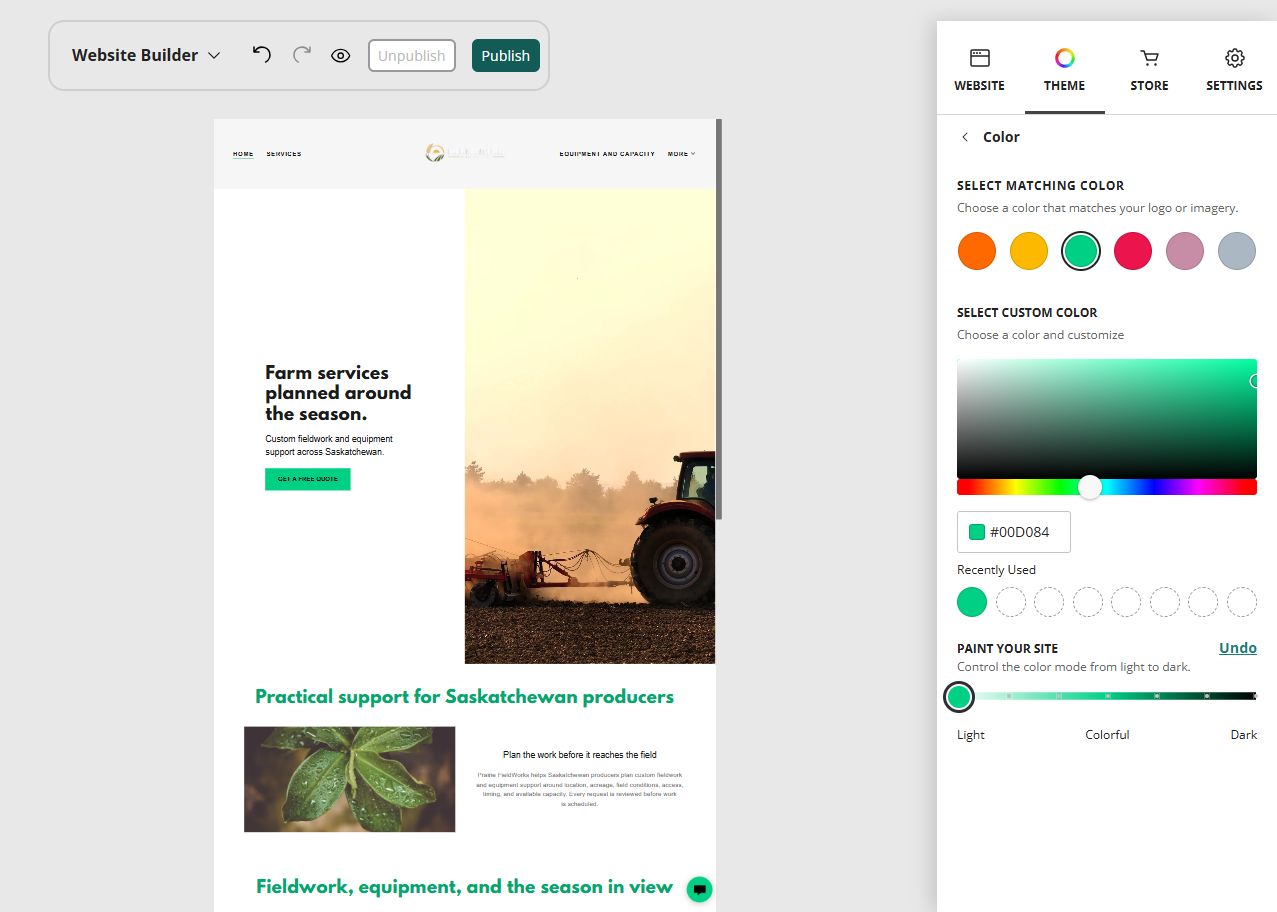Click the Publish button
Image resolution: width=1277 pixels, height=912 pixels.
coord(506,56)
